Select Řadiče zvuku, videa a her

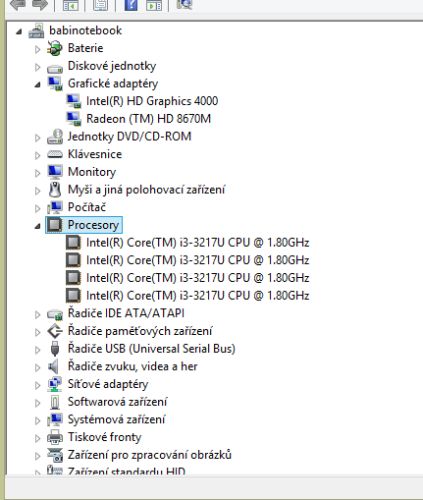tap(133, 366)
